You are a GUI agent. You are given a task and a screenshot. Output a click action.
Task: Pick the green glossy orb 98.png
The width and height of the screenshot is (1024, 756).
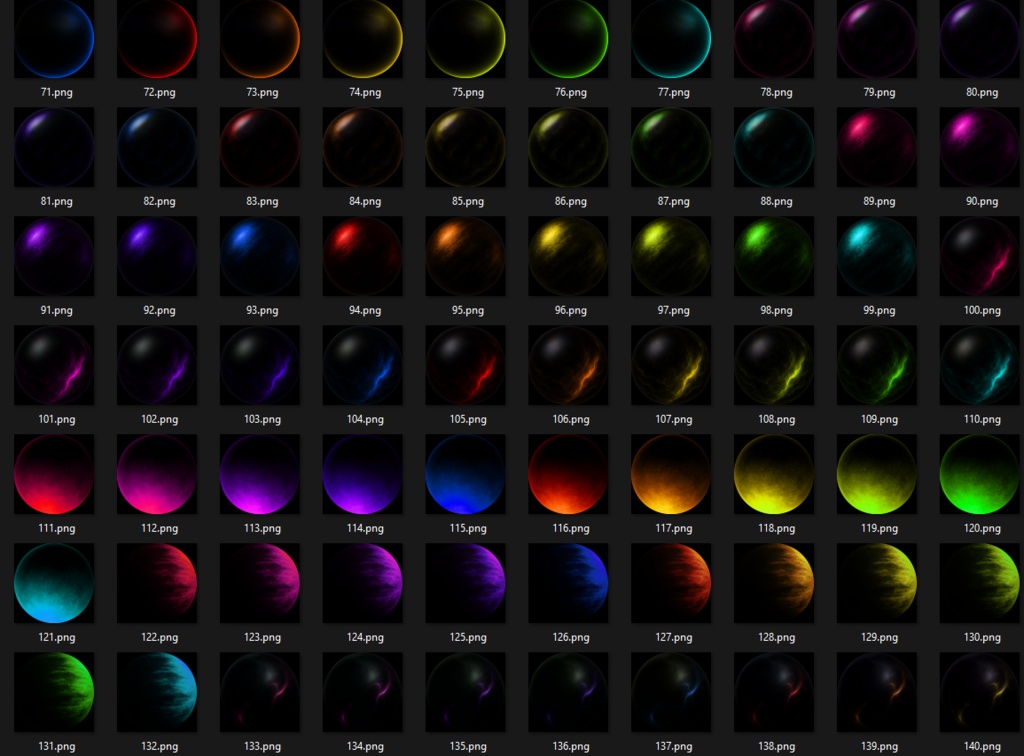pyautogui.click(x=774, y=256)
